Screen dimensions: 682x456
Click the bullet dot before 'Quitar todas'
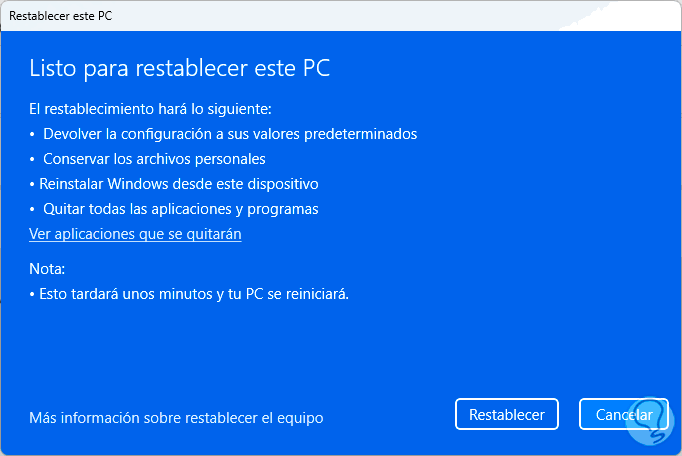click(x=32, y=210)
